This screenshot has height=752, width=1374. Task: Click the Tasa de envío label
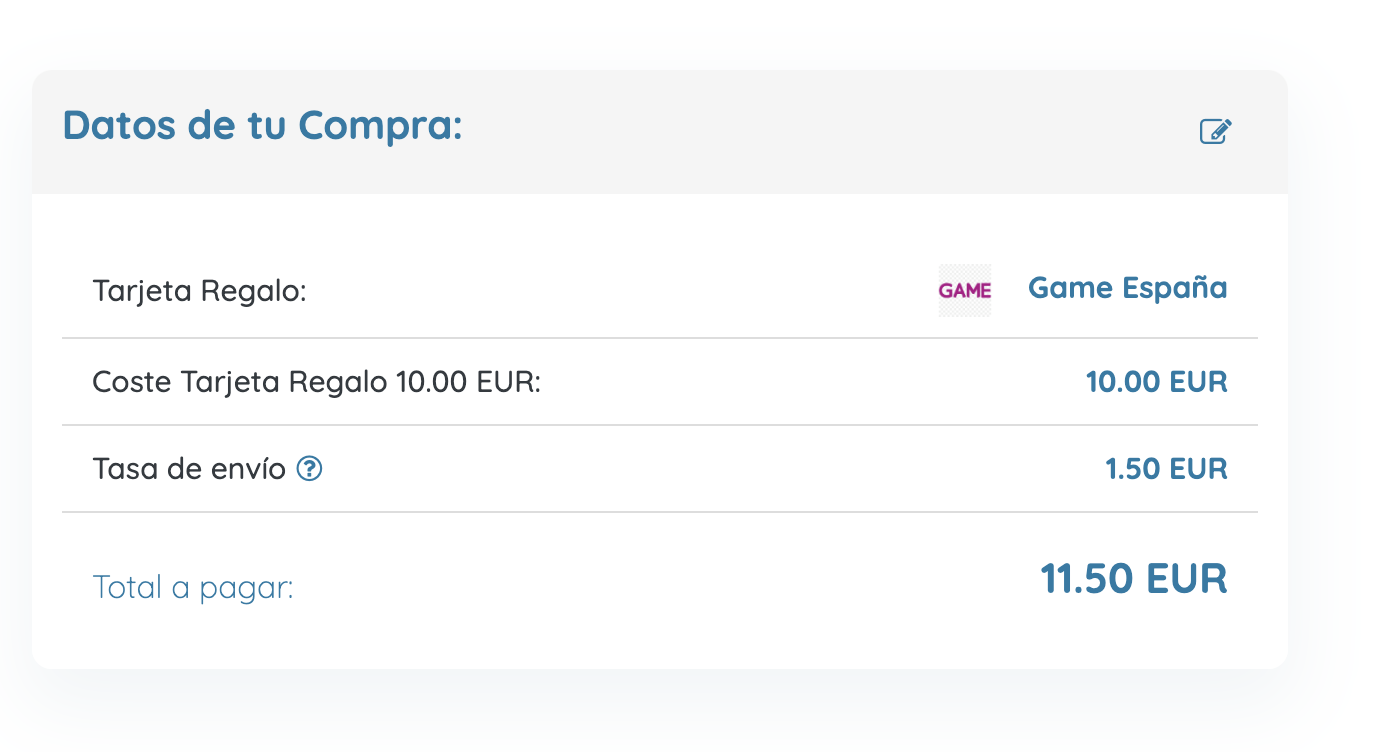pos(189,469)
